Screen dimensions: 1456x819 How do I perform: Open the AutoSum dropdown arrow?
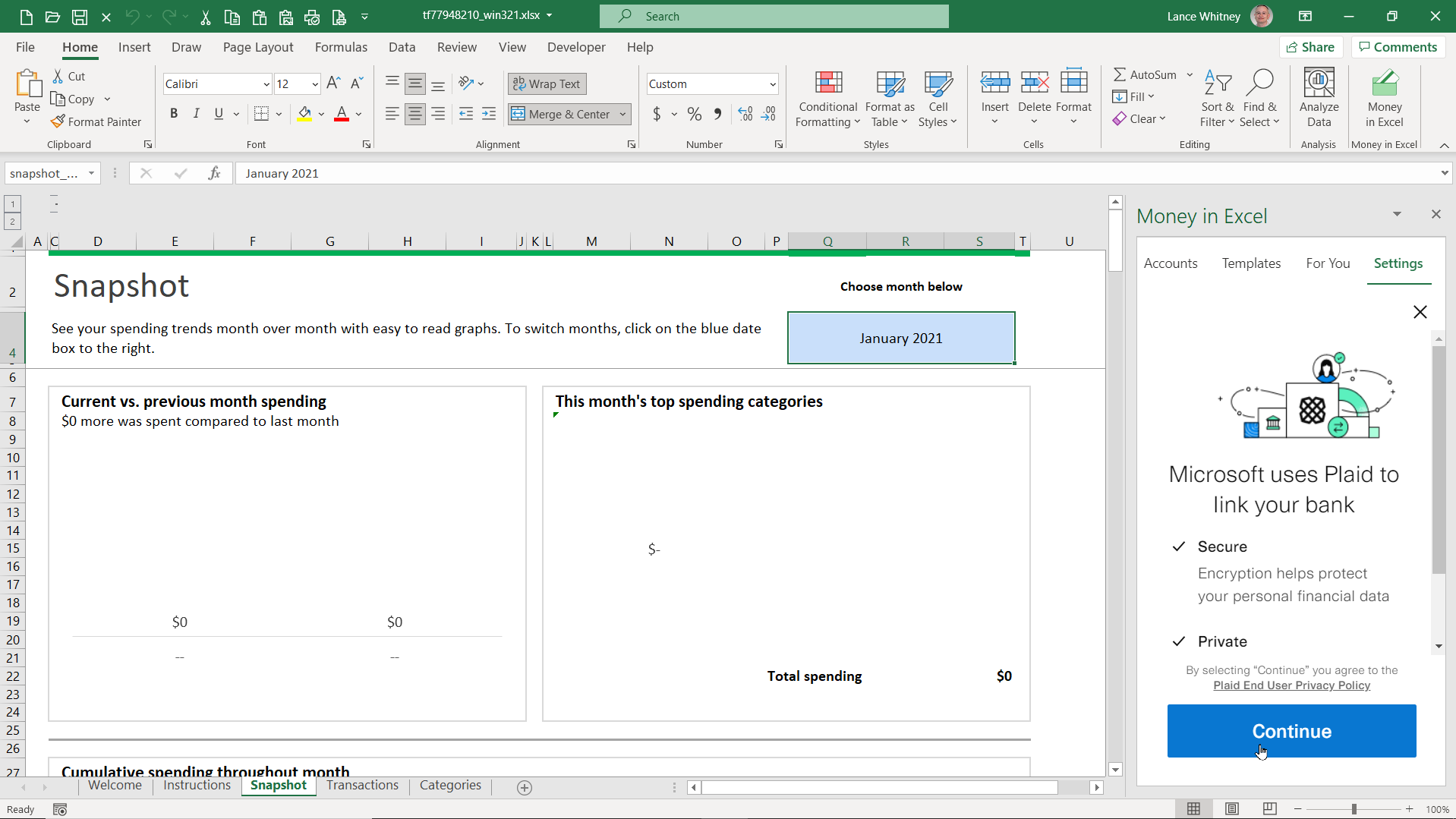click(x=1190, y=74)
